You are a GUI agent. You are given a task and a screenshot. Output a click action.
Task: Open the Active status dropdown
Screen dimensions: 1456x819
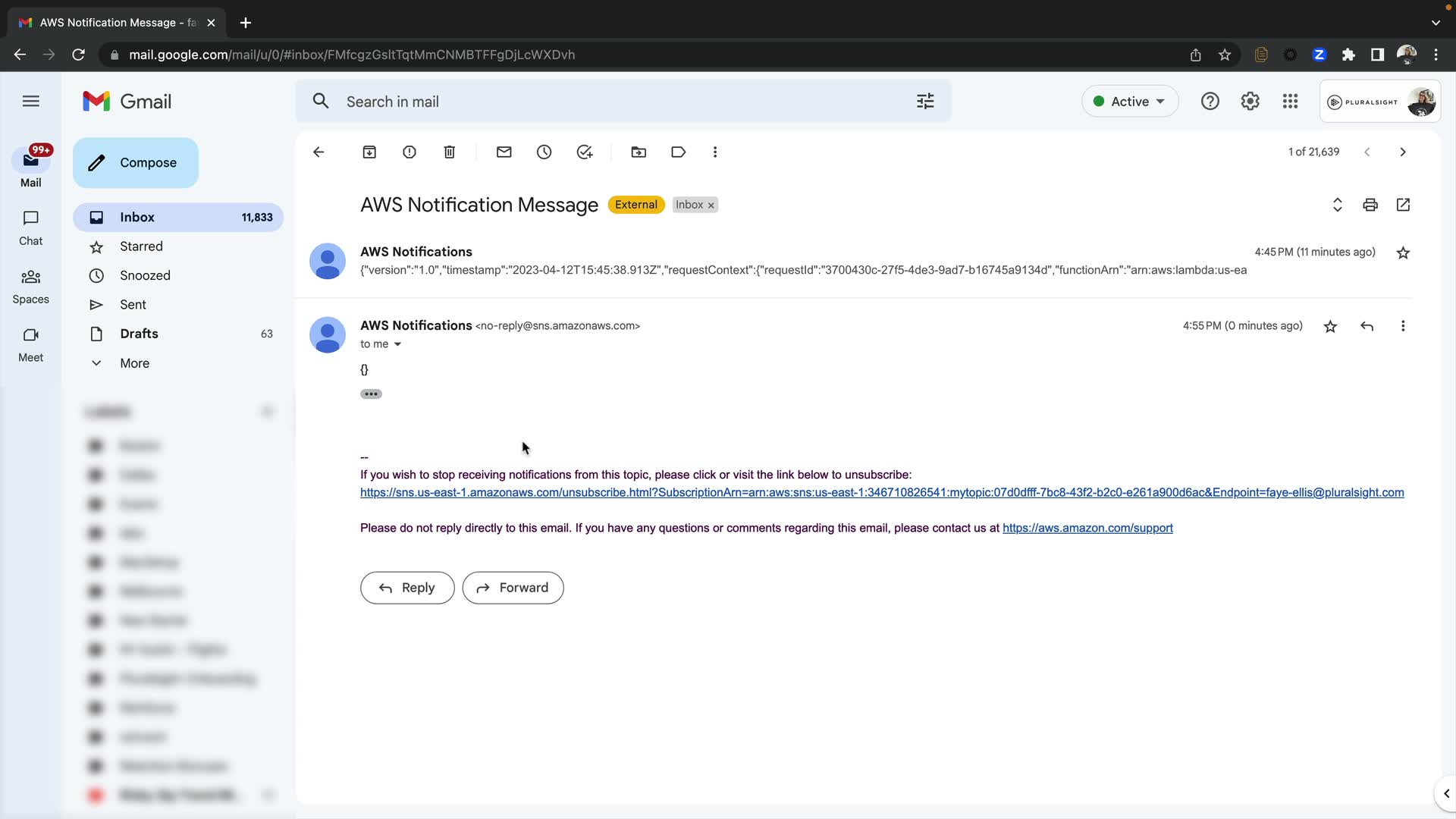point(1130,102)
